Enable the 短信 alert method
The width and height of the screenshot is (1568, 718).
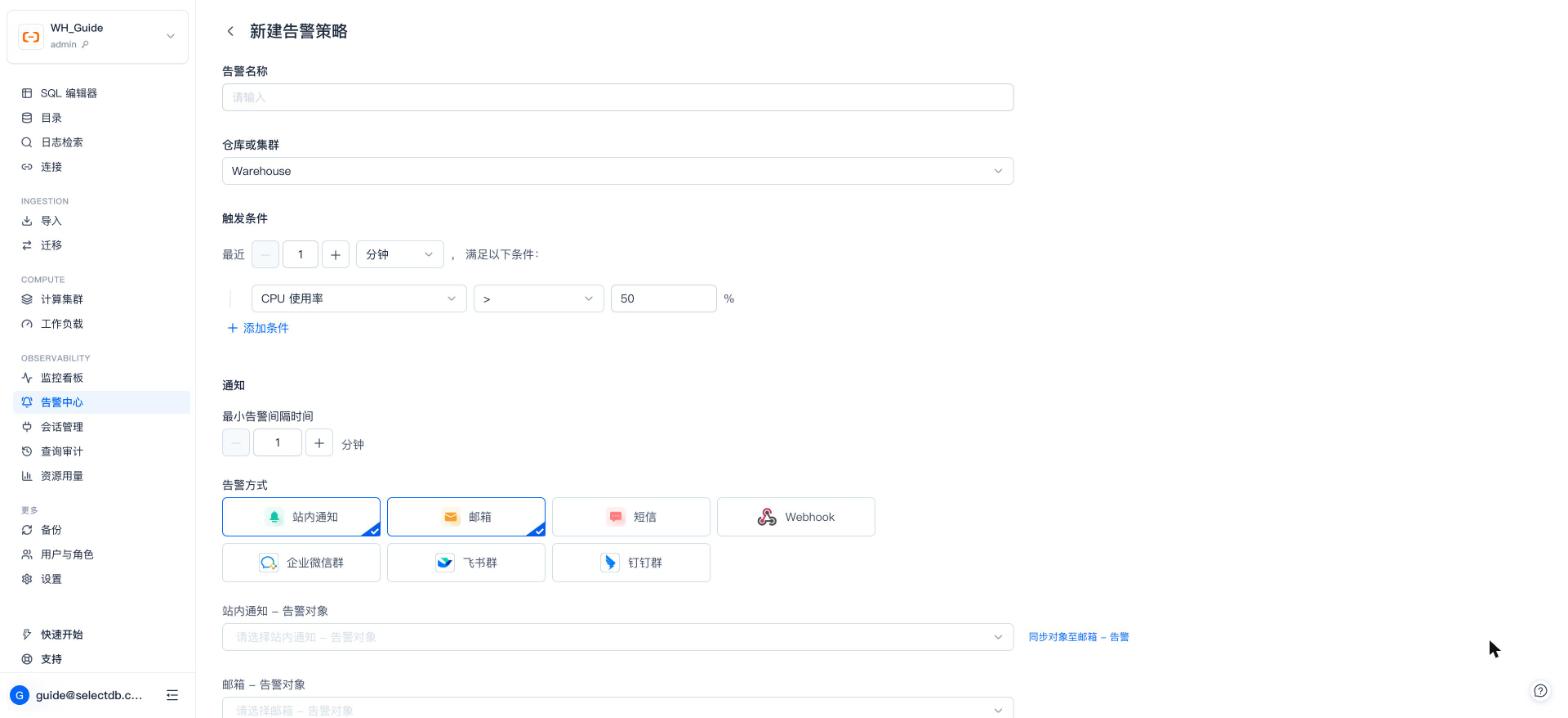[x=631, y=517]
